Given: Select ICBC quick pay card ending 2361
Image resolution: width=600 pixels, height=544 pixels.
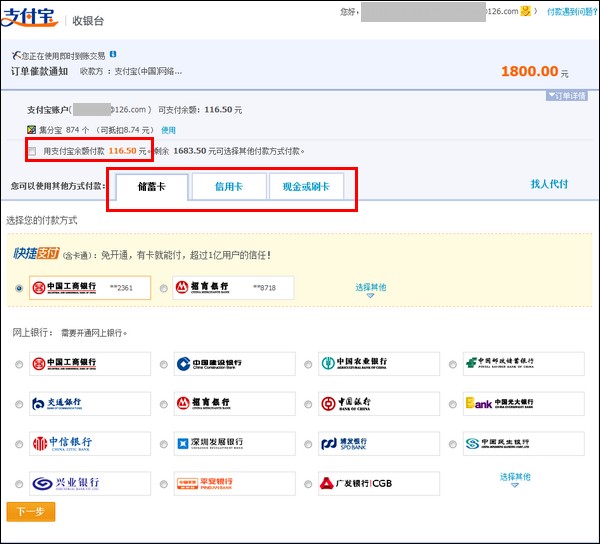Looking at the screenshot, I should [90, 288].
